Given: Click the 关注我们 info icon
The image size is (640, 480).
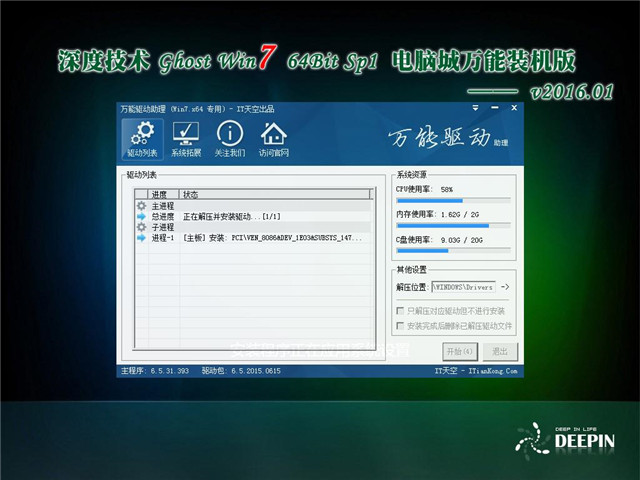Looking at the screenshot, I should click(x=230, y=139).
